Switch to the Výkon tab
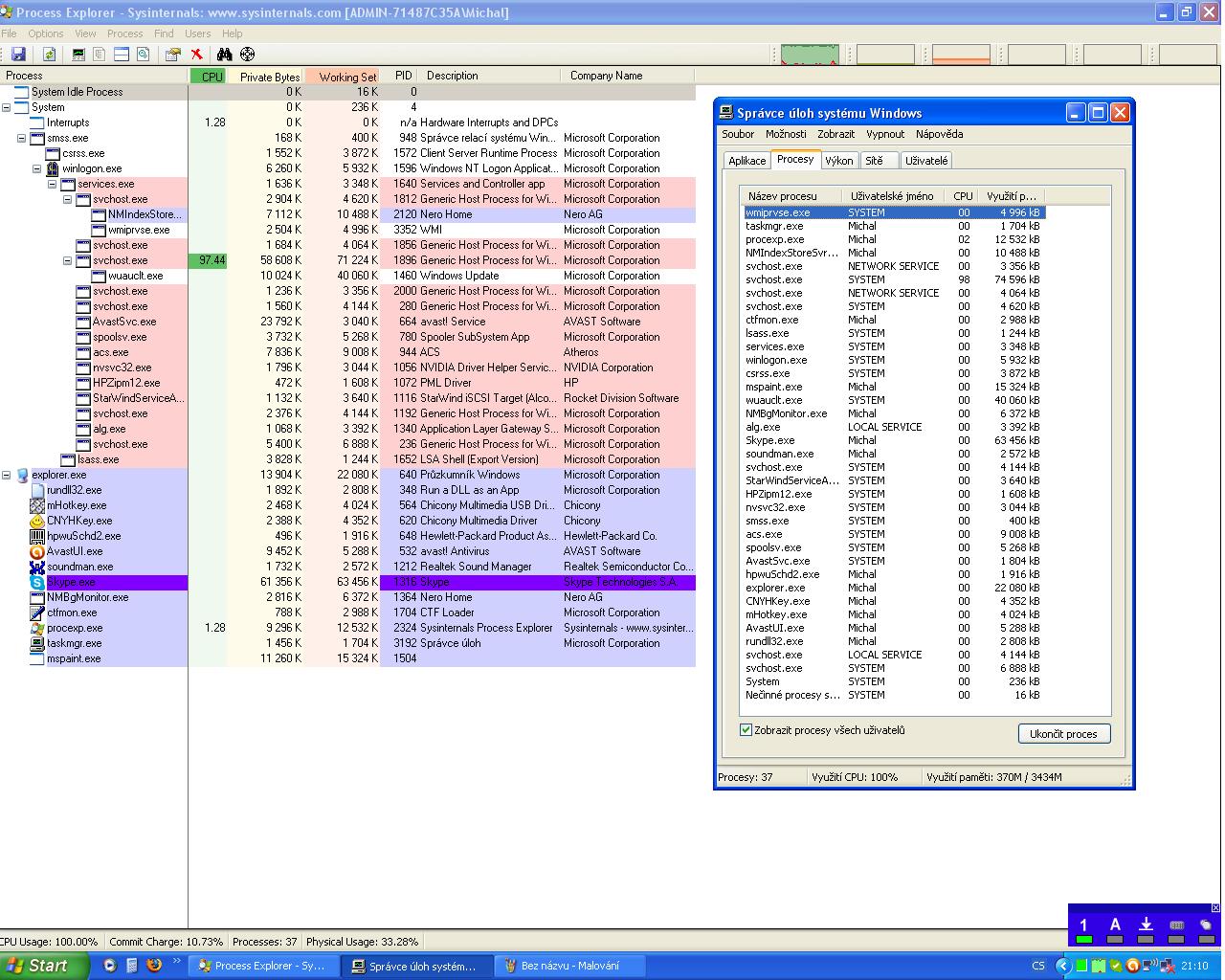Image resolution: width=1225 pixels, height=980 pixels. tap(839, 161)
